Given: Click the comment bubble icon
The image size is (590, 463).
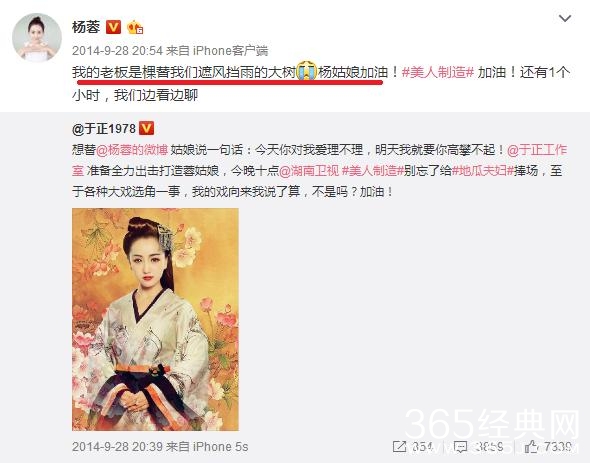Looking at the screenshot, I should coord(460,447).
